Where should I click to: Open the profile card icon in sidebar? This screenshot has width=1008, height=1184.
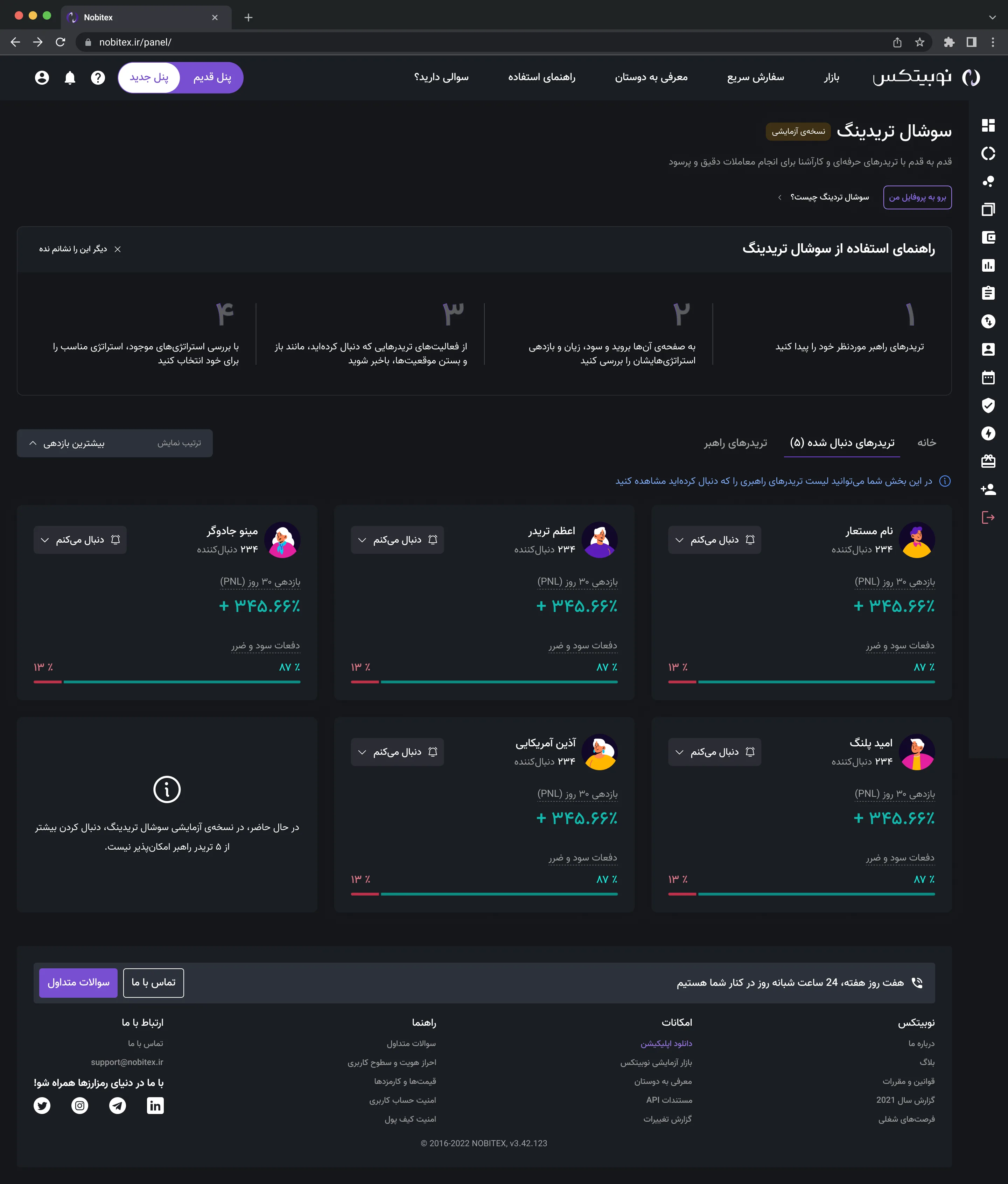pyautogui.click(x=988, y=349)
